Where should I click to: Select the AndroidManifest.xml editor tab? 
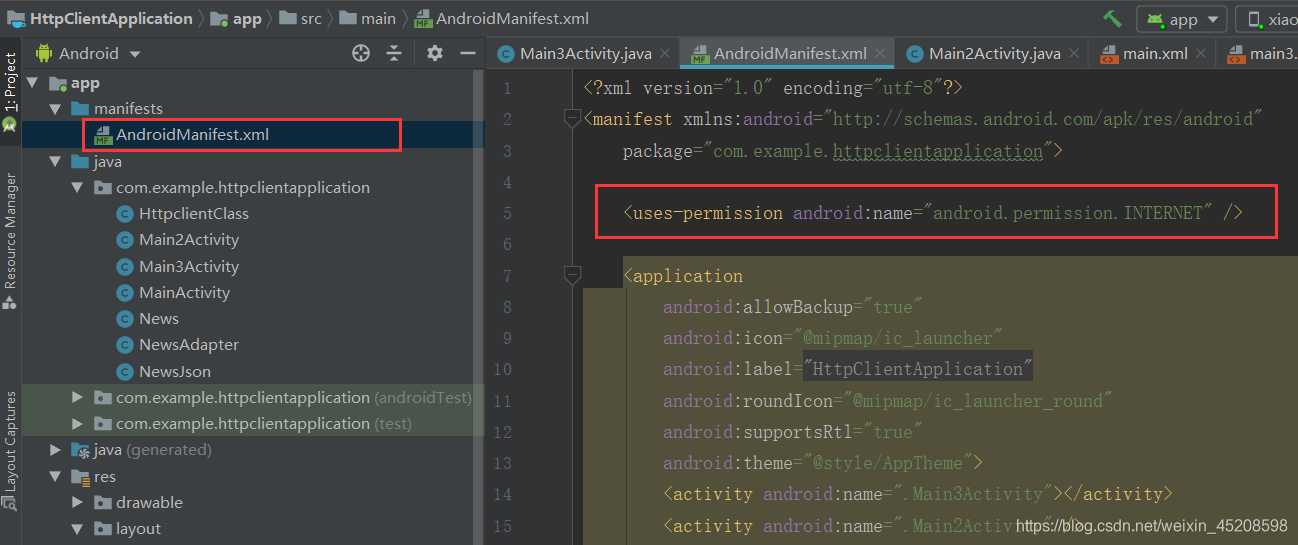coord(790,54)
